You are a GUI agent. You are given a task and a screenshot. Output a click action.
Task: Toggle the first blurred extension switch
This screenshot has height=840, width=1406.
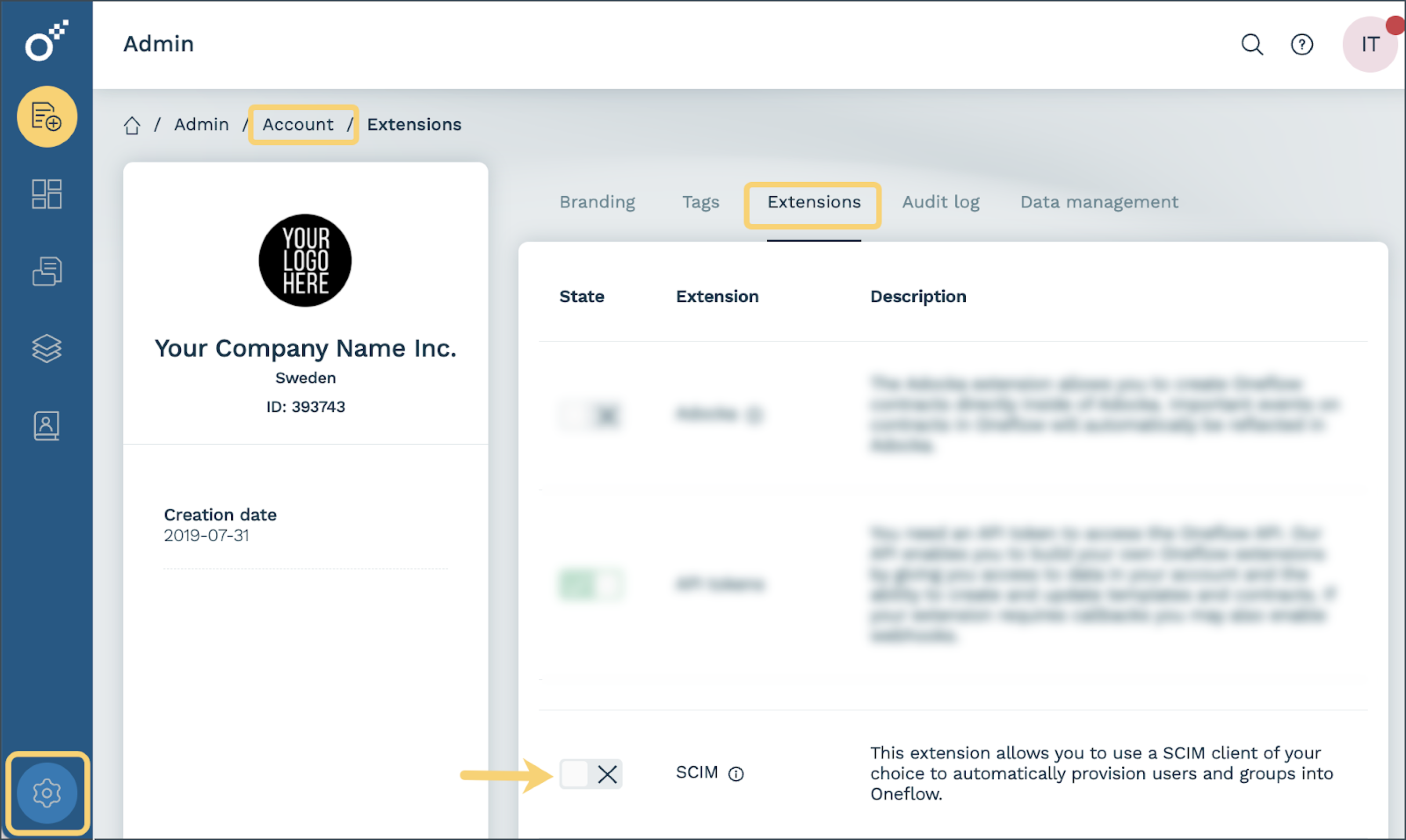tap(591, 415)
